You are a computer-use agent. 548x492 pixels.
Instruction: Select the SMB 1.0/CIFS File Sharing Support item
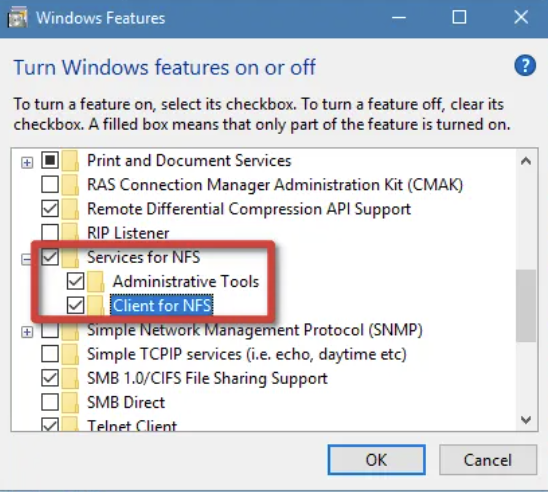(207, 378)
